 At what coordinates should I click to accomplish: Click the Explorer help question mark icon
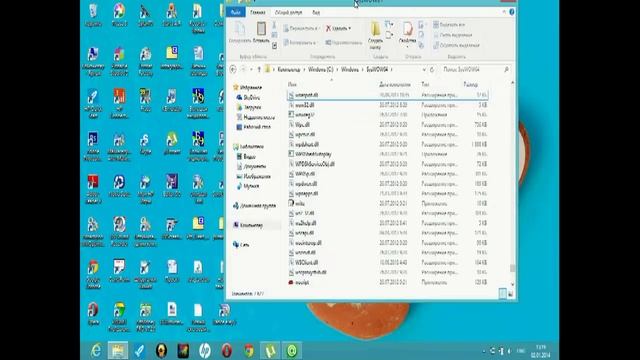[x=511, y=12]
